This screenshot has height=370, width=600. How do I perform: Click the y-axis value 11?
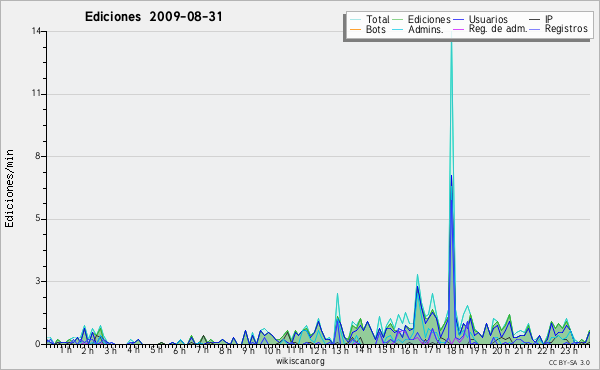(36, 94)
